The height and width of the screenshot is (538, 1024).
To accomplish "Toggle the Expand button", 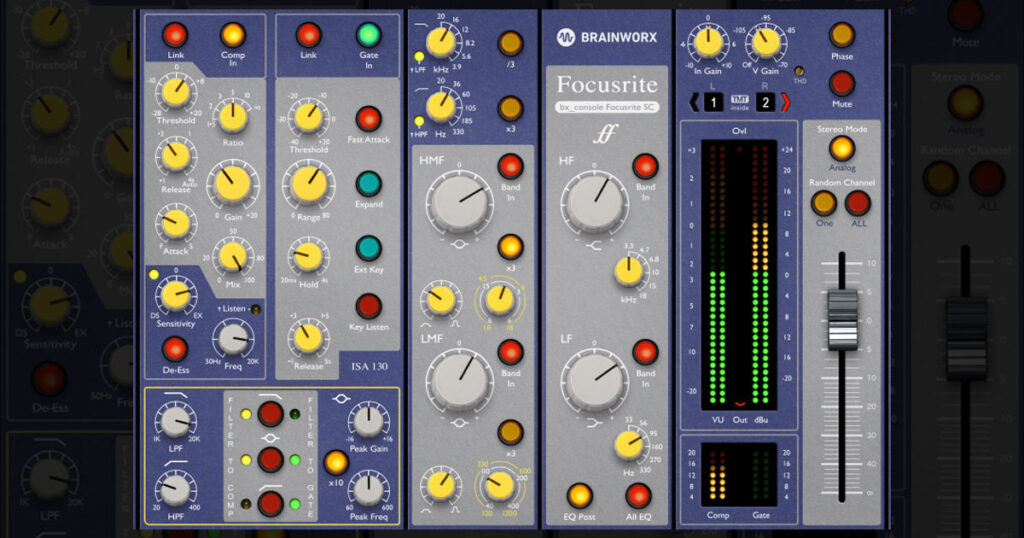I will coord(368,184).
